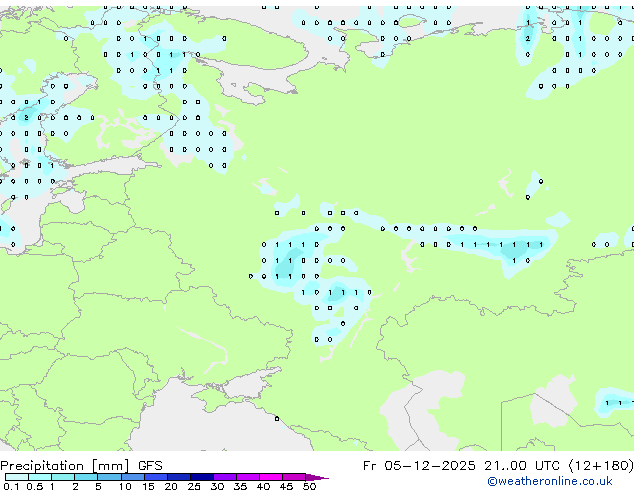The image size is (634, 490).
Task: Click the 'GFS' model name
Action: [150, 466]
